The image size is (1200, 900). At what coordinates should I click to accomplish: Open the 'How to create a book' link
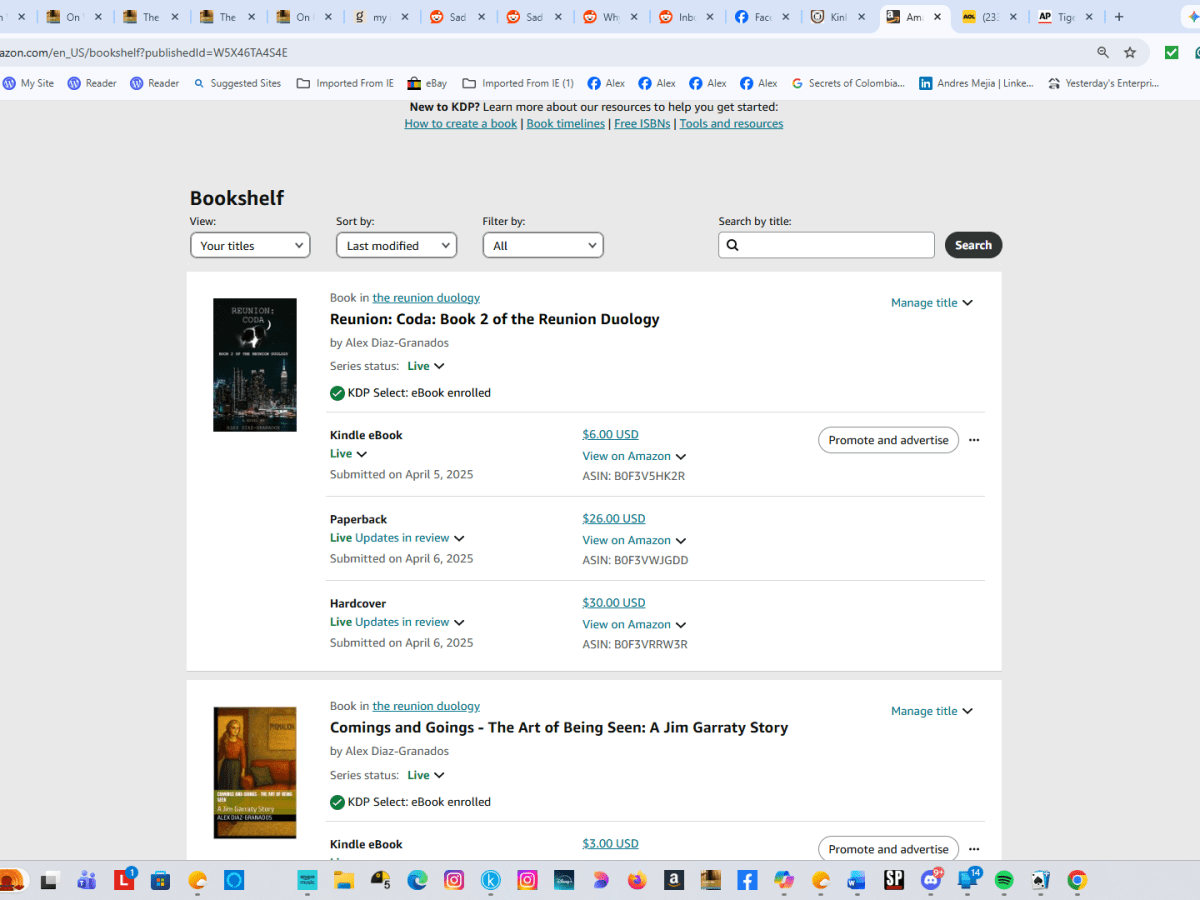tap(461, 124)
